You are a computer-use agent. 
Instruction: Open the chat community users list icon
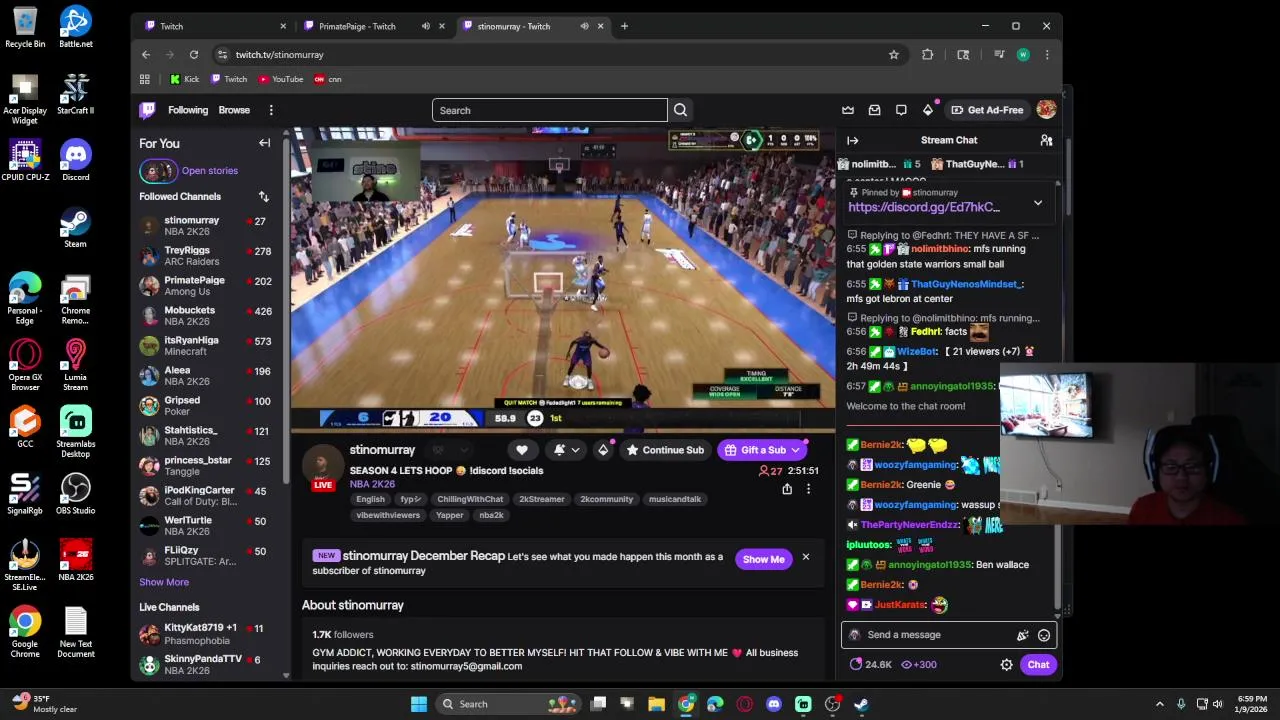1046,141
